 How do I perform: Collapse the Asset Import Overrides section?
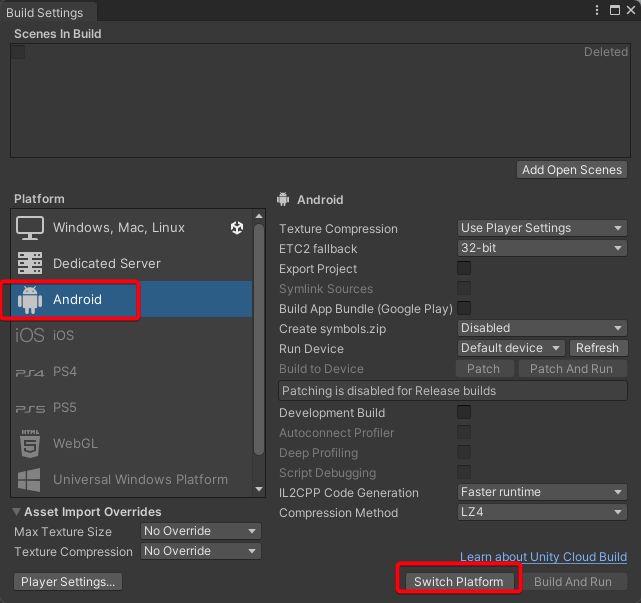(x=16, y=511)
